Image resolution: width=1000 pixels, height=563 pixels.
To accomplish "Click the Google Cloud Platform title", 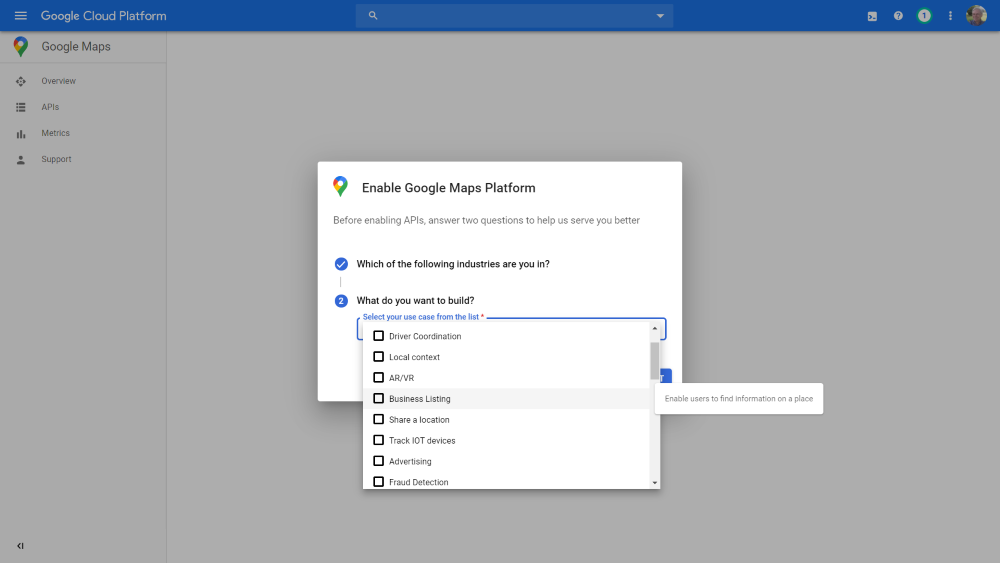I will coord(103,16).
